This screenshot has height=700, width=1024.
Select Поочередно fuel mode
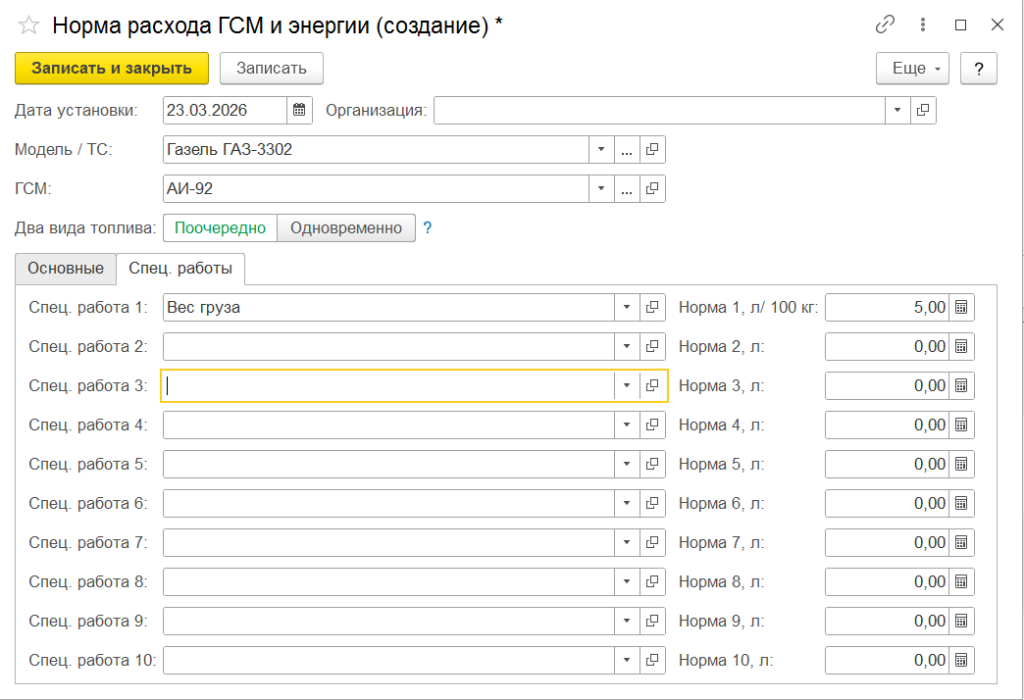[220, 228]
